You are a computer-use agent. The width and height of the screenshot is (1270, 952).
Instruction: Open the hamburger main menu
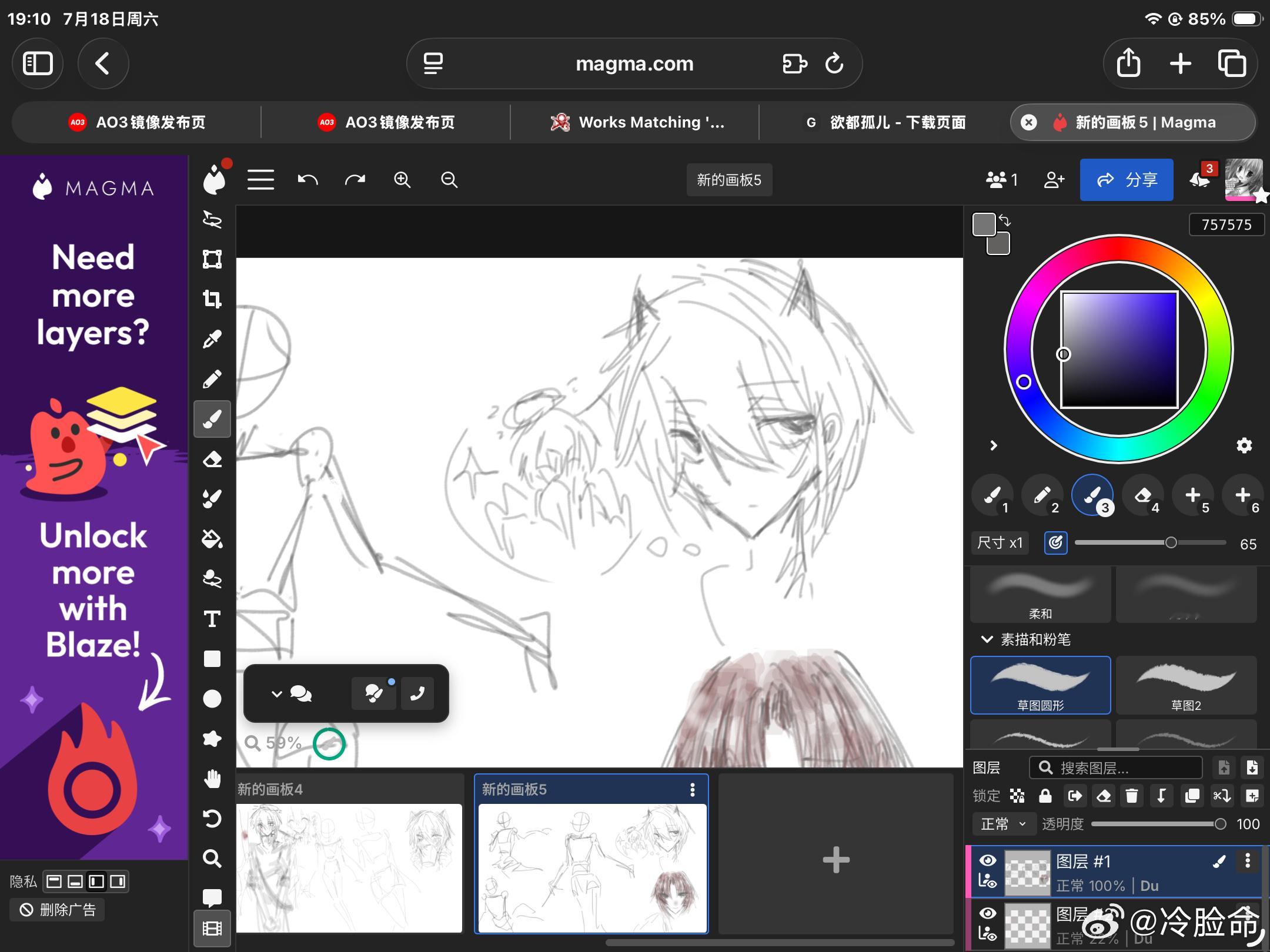tap(260, 180)
